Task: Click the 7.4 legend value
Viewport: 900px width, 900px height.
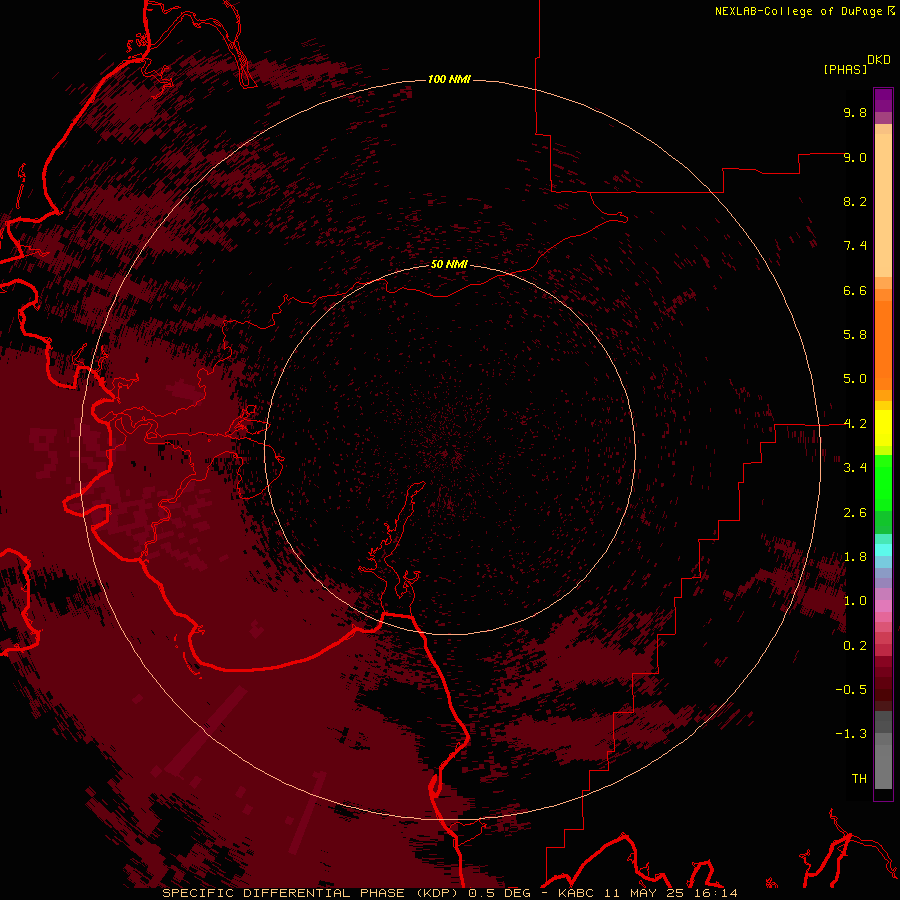Action: coord(855,246)
